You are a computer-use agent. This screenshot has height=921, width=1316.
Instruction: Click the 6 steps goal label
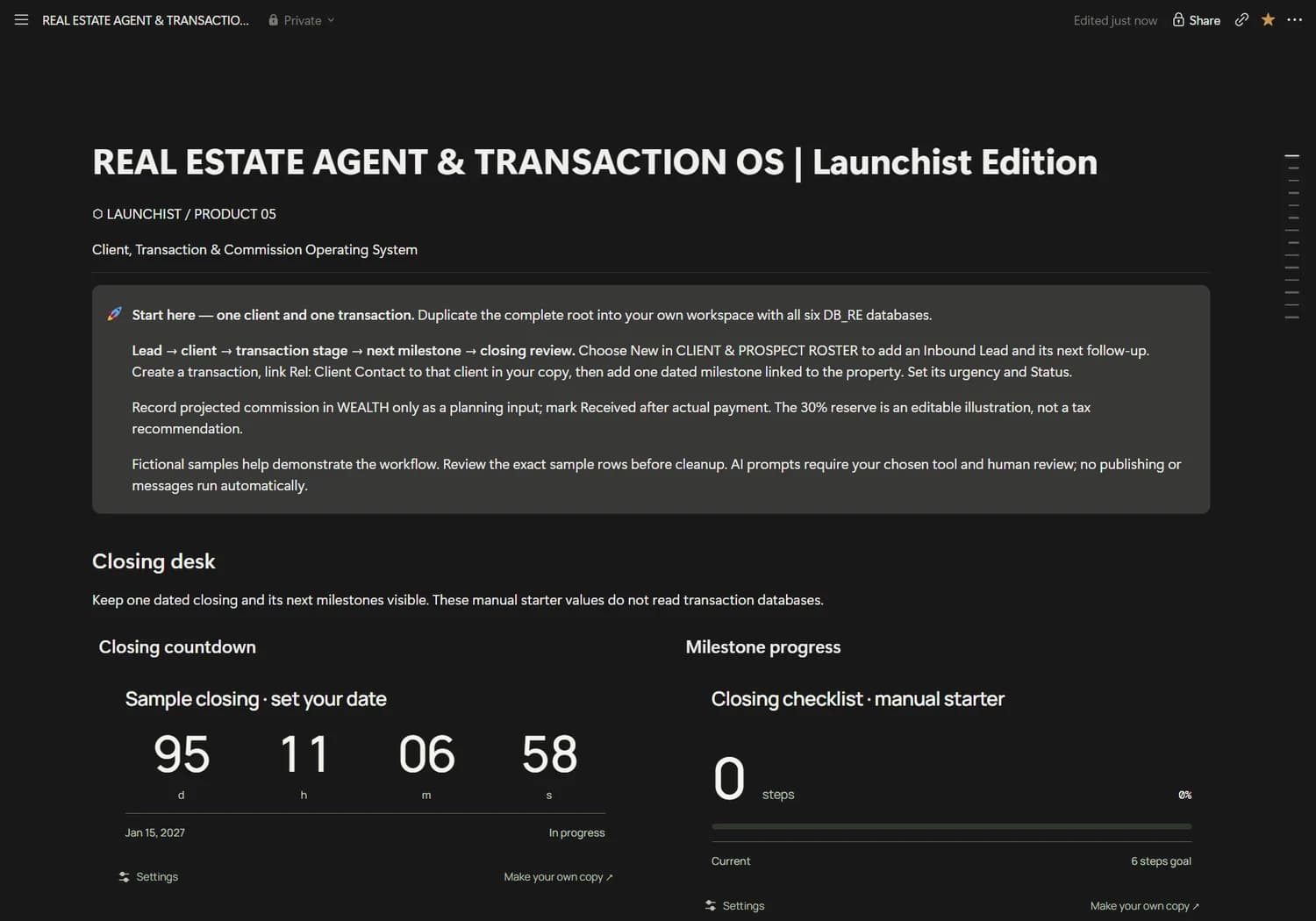coord(1161,861)
